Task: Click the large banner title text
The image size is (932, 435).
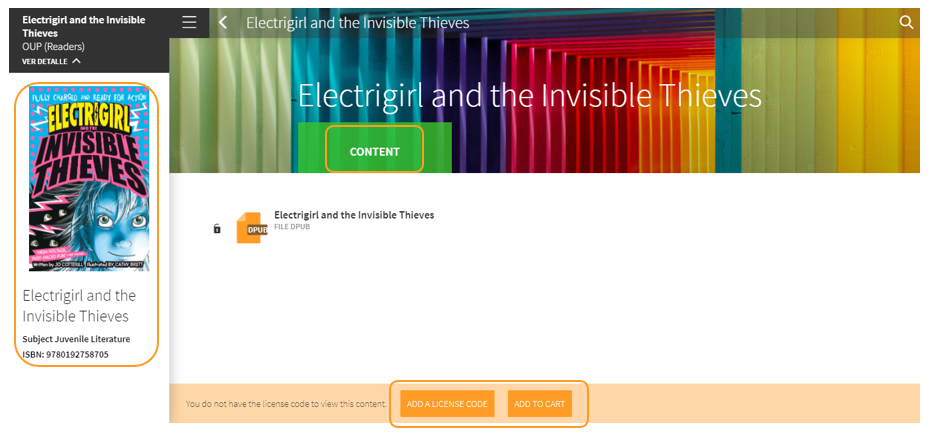Action: 529,95
